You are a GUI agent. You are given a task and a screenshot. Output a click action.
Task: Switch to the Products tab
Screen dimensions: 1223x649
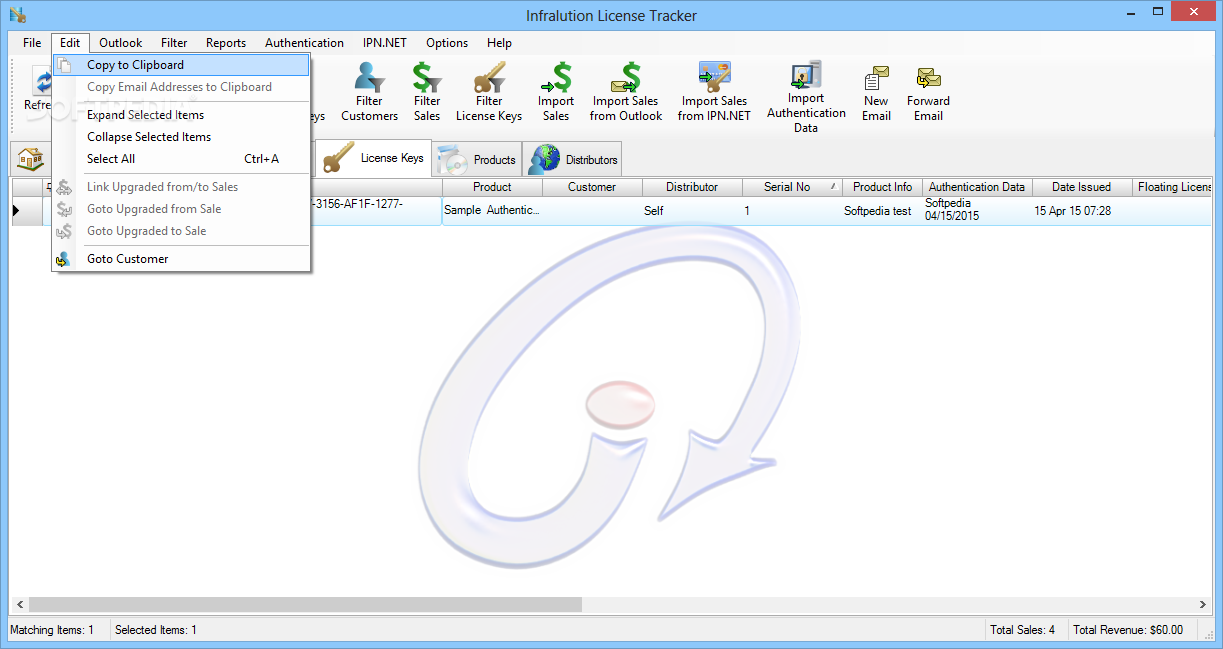pyautogui.click(x=477, y=159)
